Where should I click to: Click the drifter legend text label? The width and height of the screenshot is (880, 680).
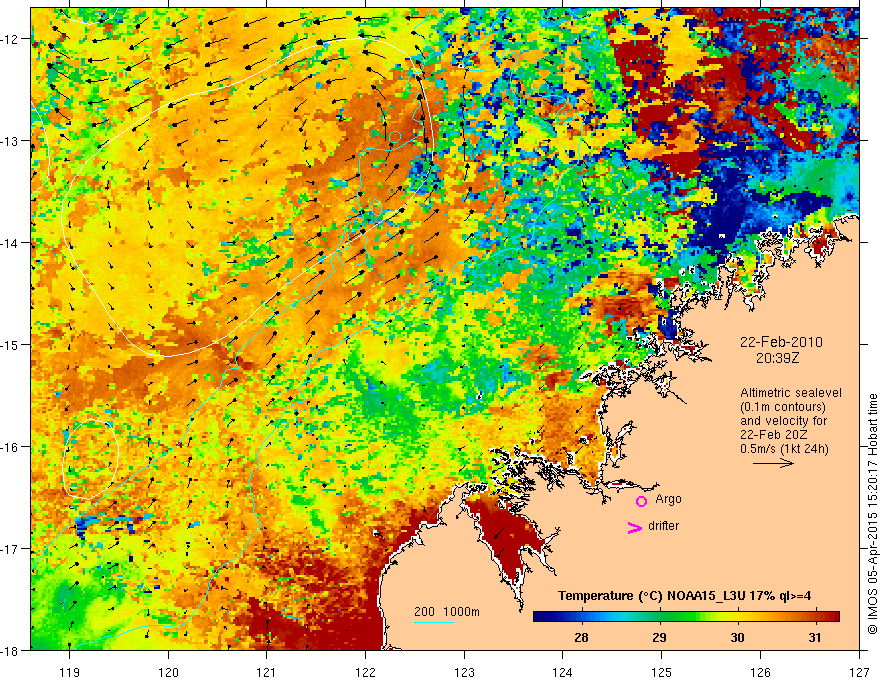click(x=663, y=526)
